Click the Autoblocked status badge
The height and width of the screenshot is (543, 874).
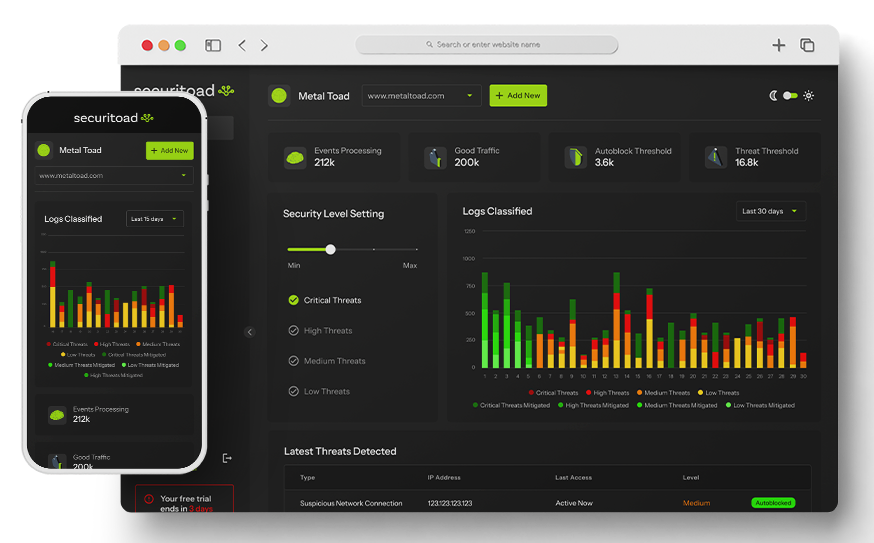click(x=773, y=503)
